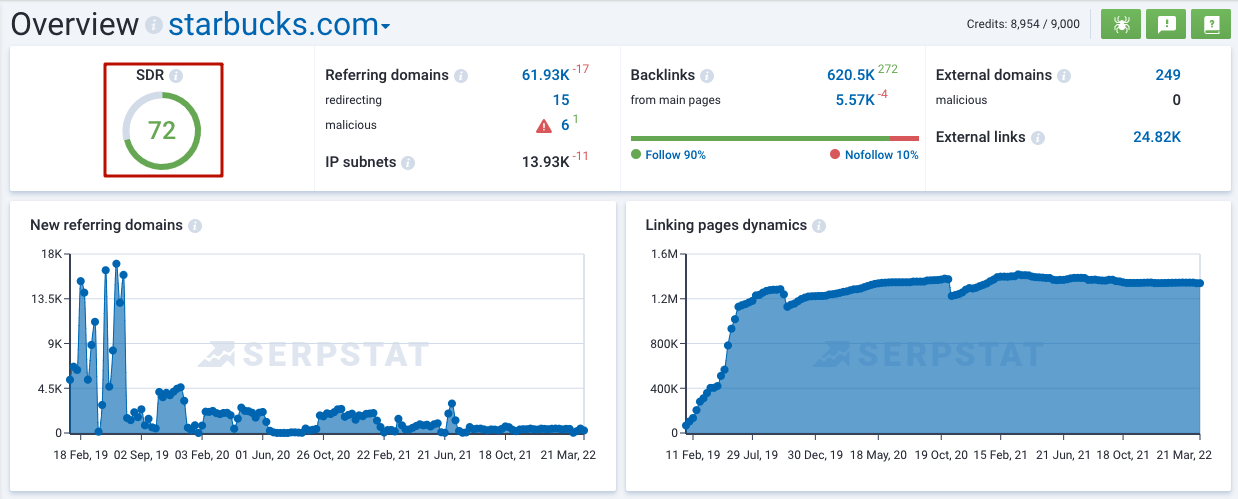Open the starbucks.com domain dropdown
Viewport: 1238px width, 499px height.
[279, 24]
